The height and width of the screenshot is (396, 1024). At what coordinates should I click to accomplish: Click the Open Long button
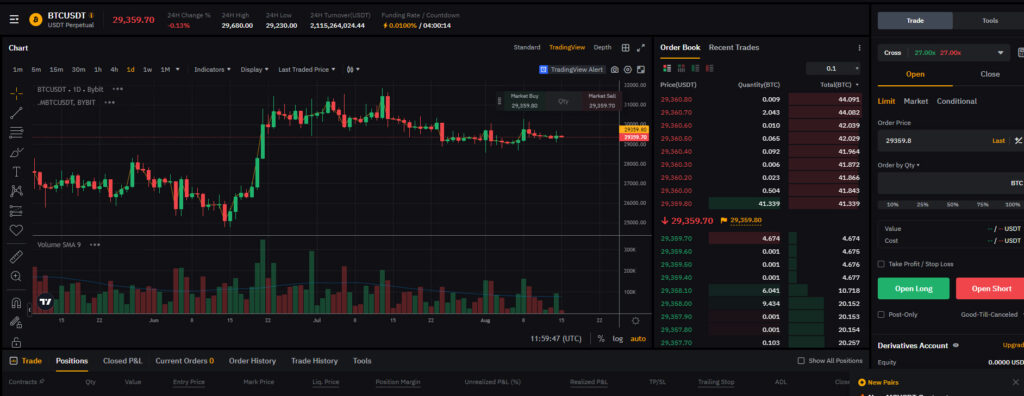913,288
